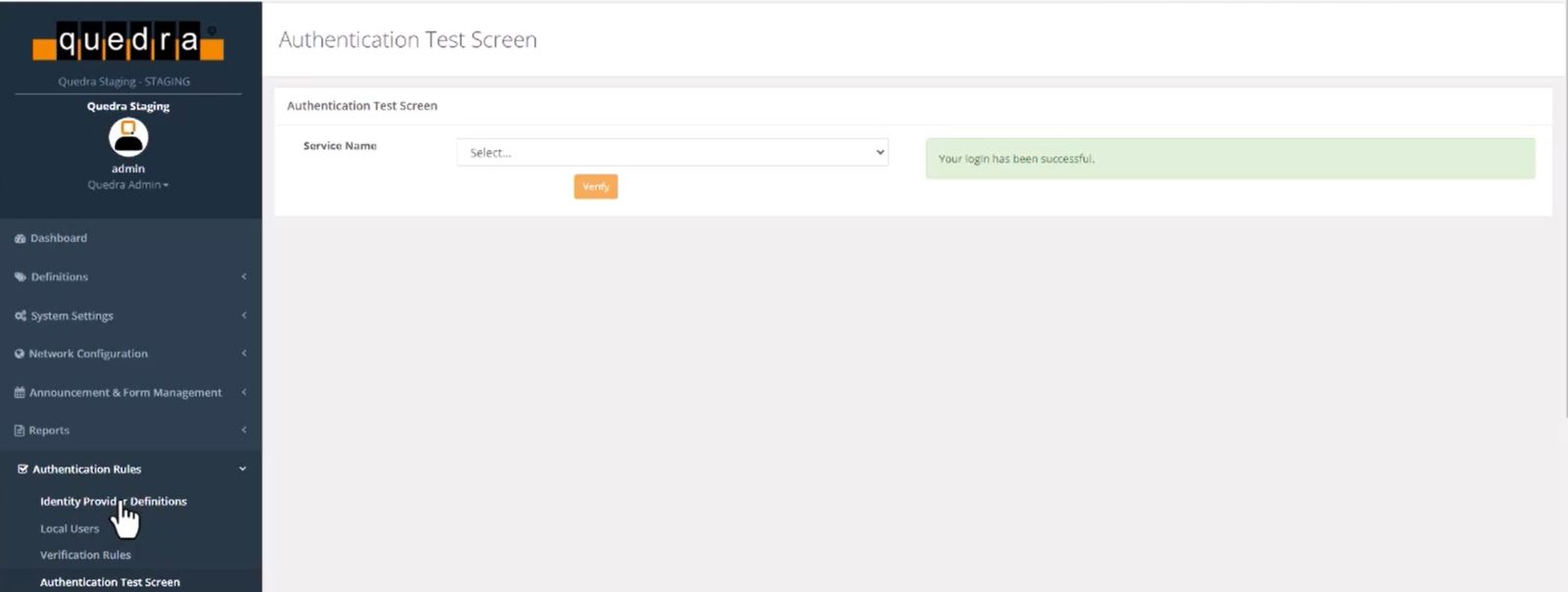Expand the Definitions menu chevron

point(243,277)
